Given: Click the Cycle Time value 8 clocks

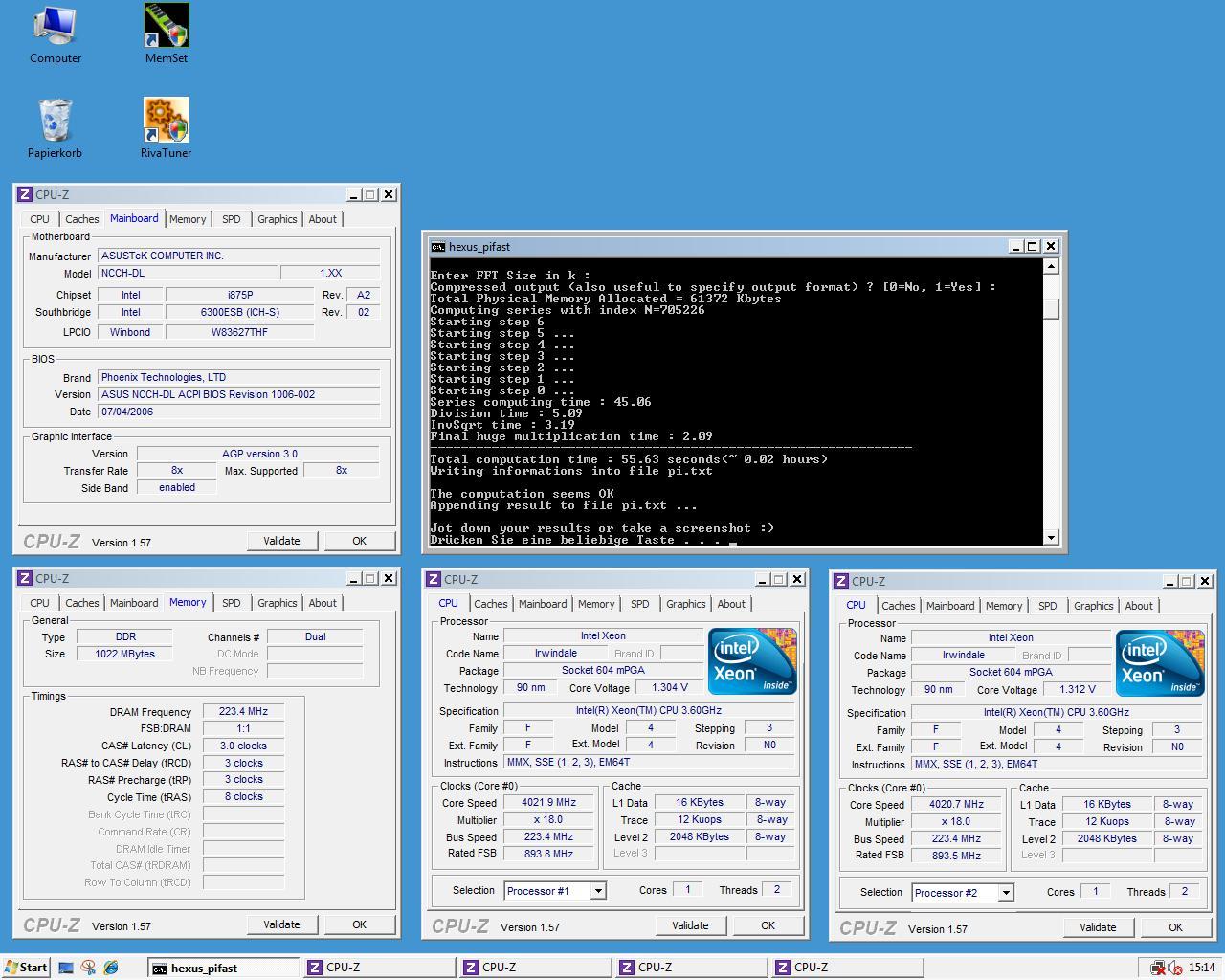Looking at the screenshot, I should click(243, 796).
